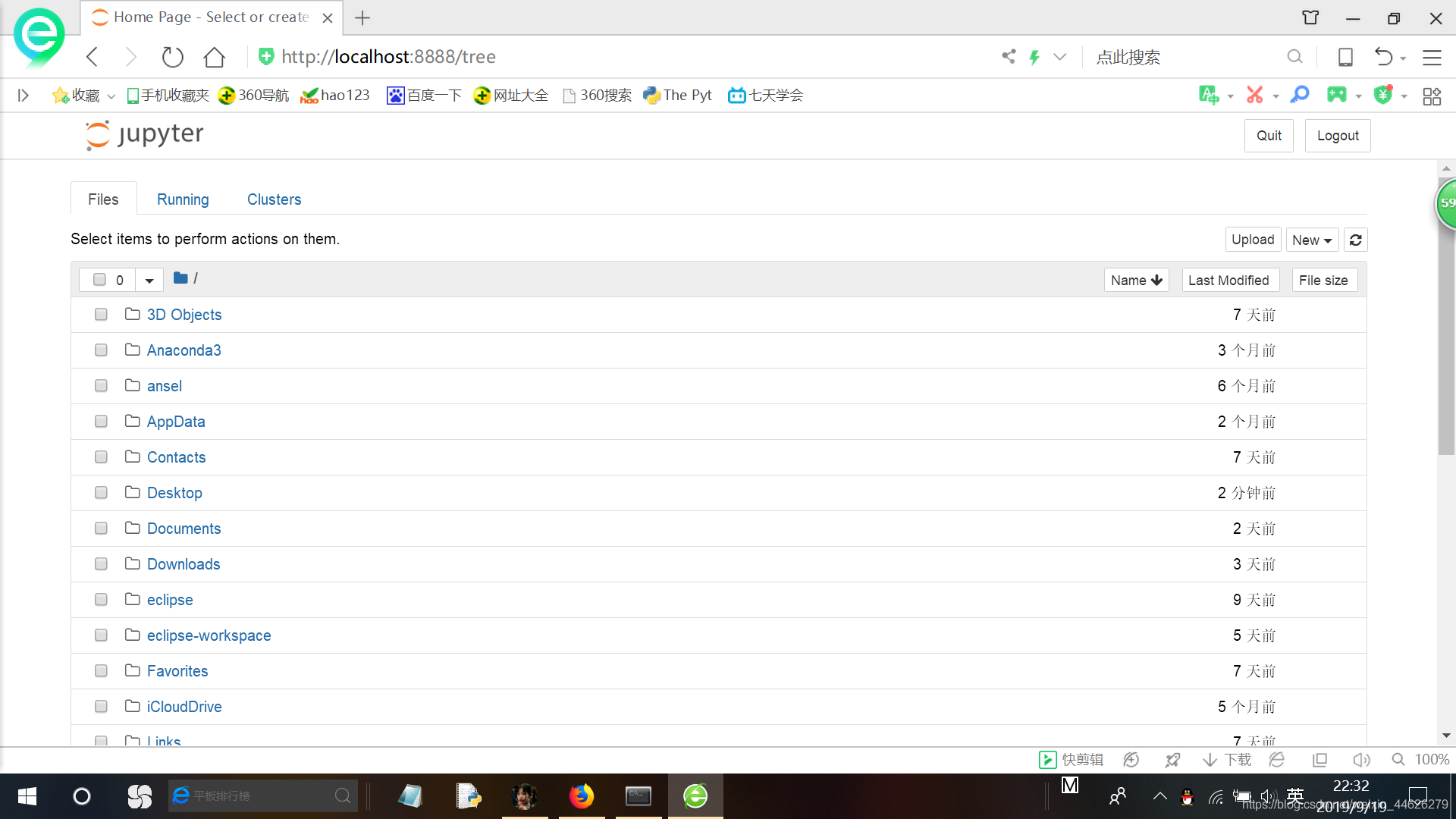Check the Downloads folder checkbox
Screen dimensions: 1456x819
coord(101,564)
